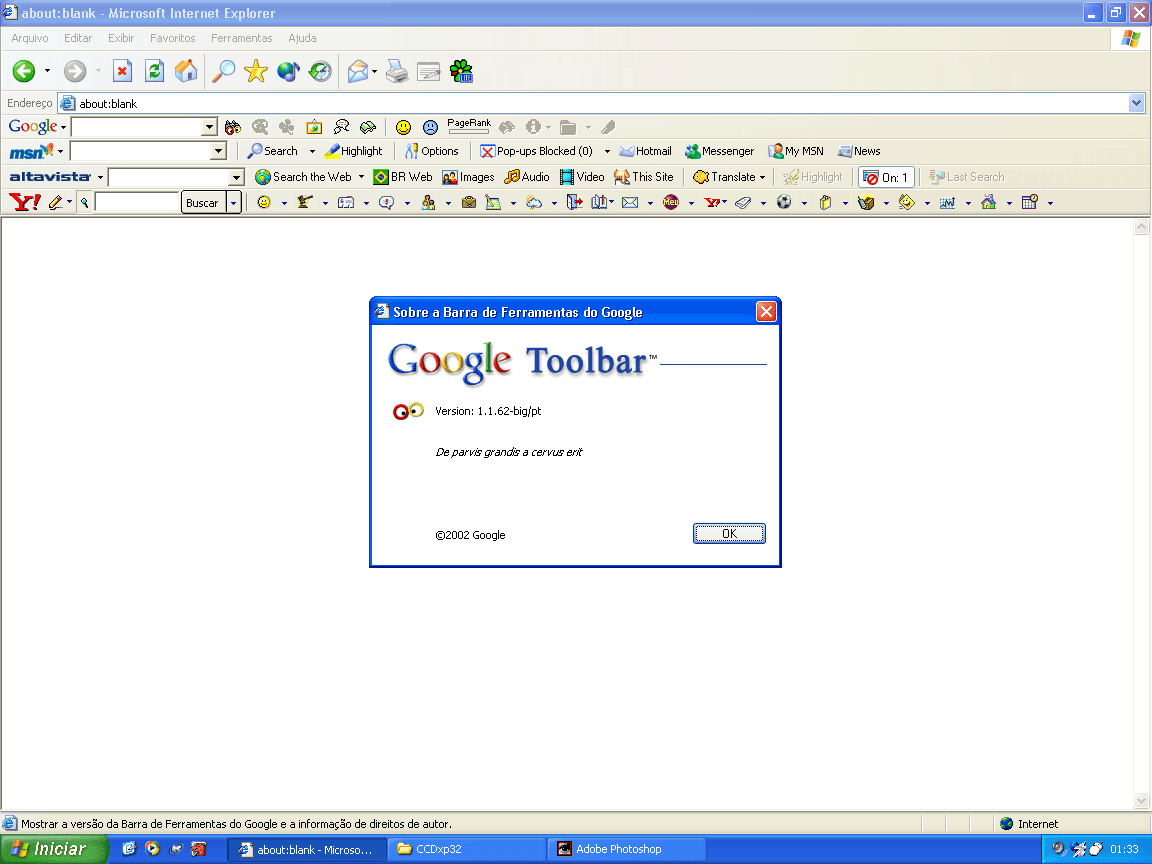Click the Yahoo Buscar button
The image size is (1152, 864).
[x=202, y=203]
